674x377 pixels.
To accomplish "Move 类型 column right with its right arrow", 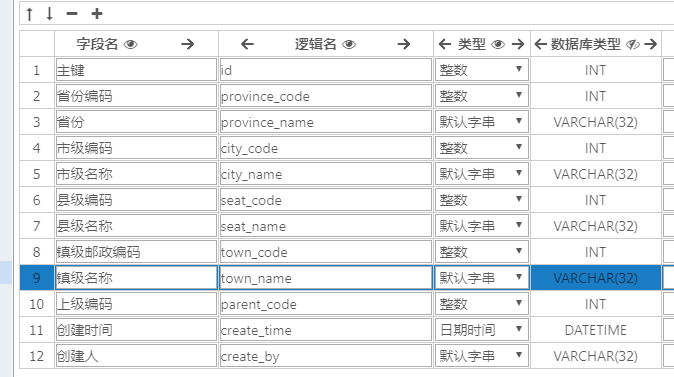I will pos(518,44).
